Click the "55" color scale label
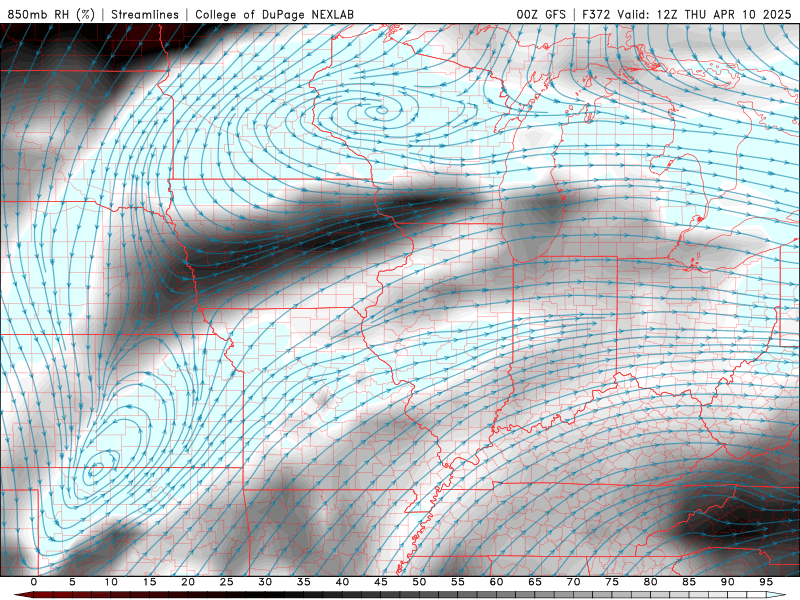This screenshot has height=600, width=800. (x=458, y=582)
